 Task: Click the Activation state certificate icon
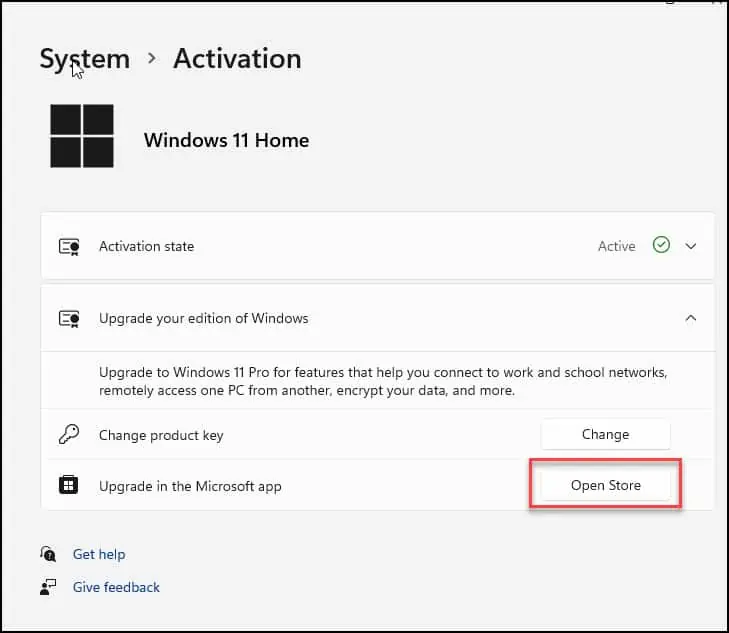[69, 246]
